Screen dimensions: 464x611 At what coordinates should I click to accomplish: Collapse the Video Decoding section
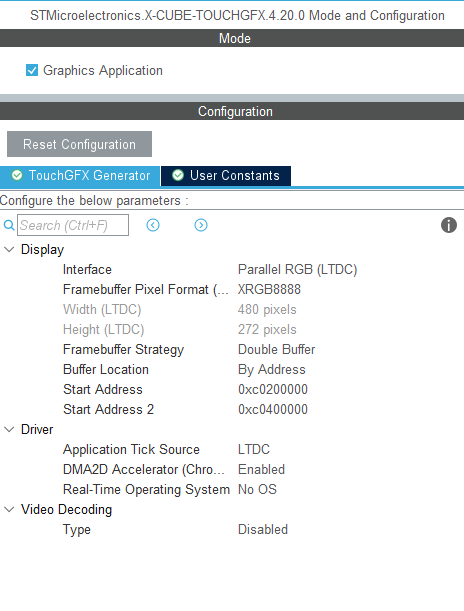[9, 509]
